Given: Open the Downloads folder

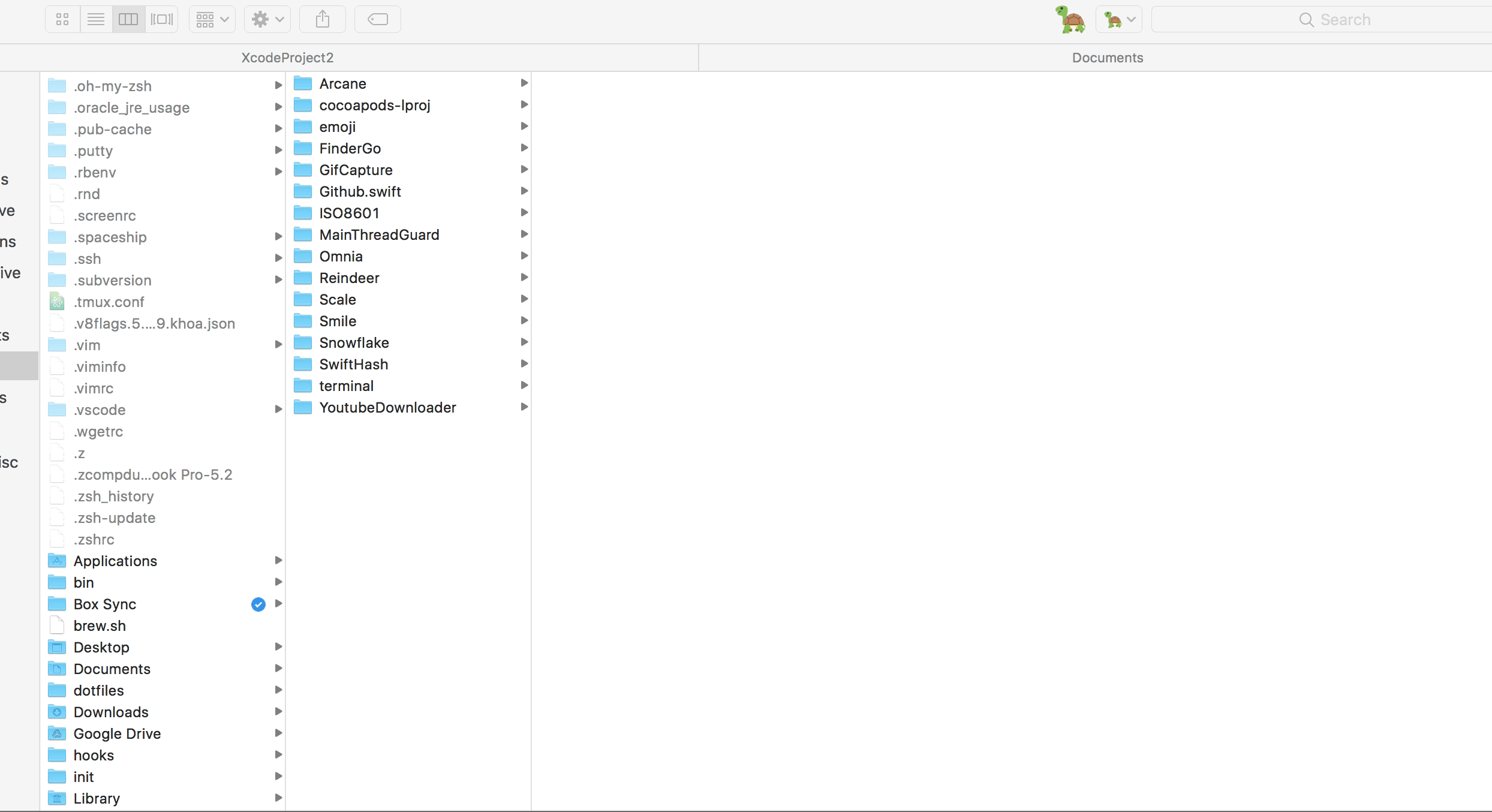Looking at the screenshot, I should 111,712.
